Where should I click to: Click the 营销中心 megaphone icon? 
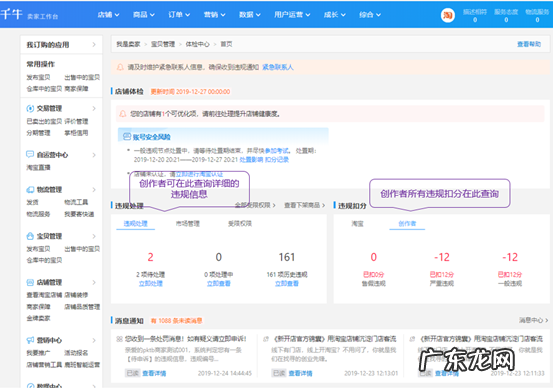(30, 340)
